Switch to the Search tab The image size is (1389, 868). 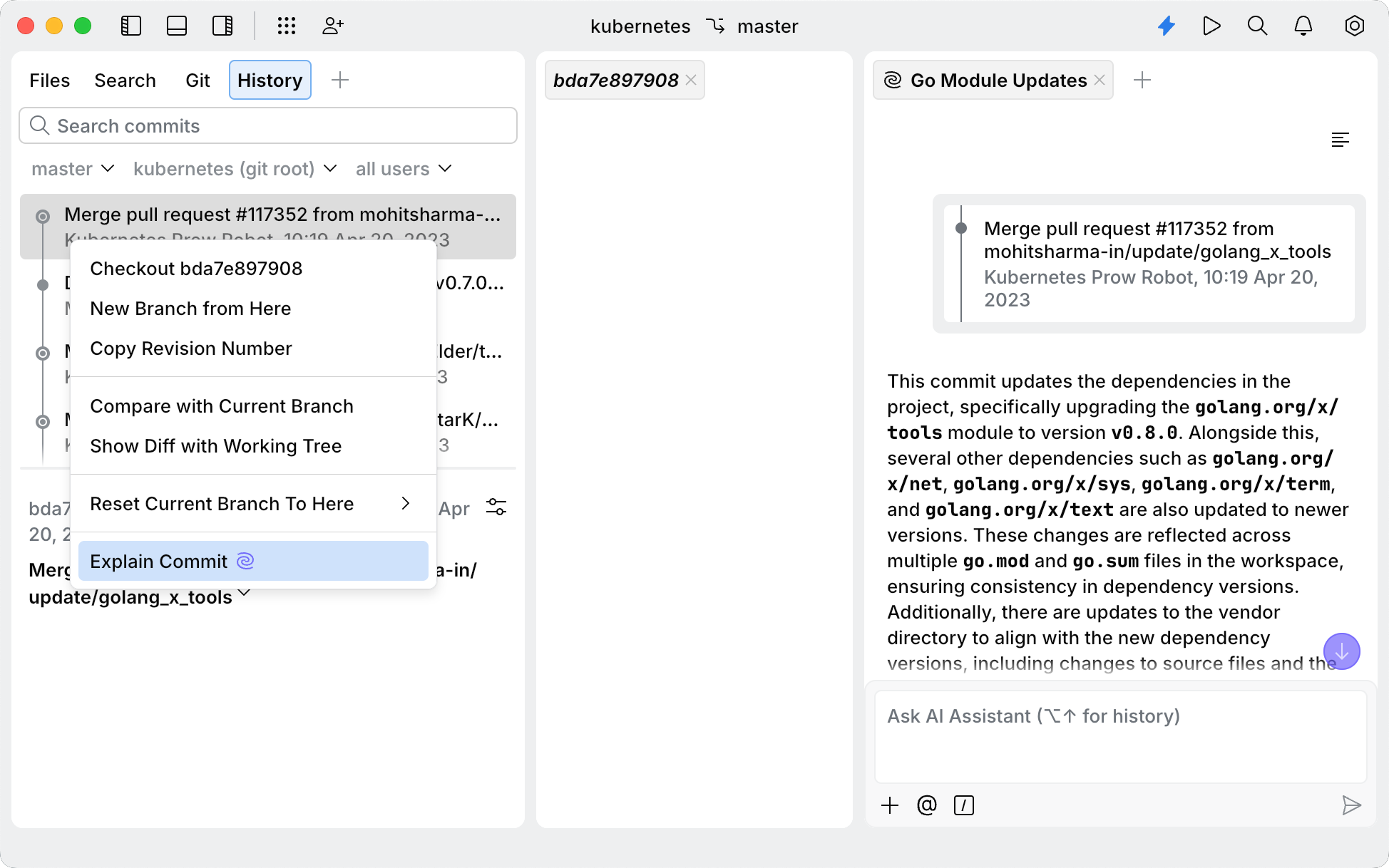click(x=125, y=81)
